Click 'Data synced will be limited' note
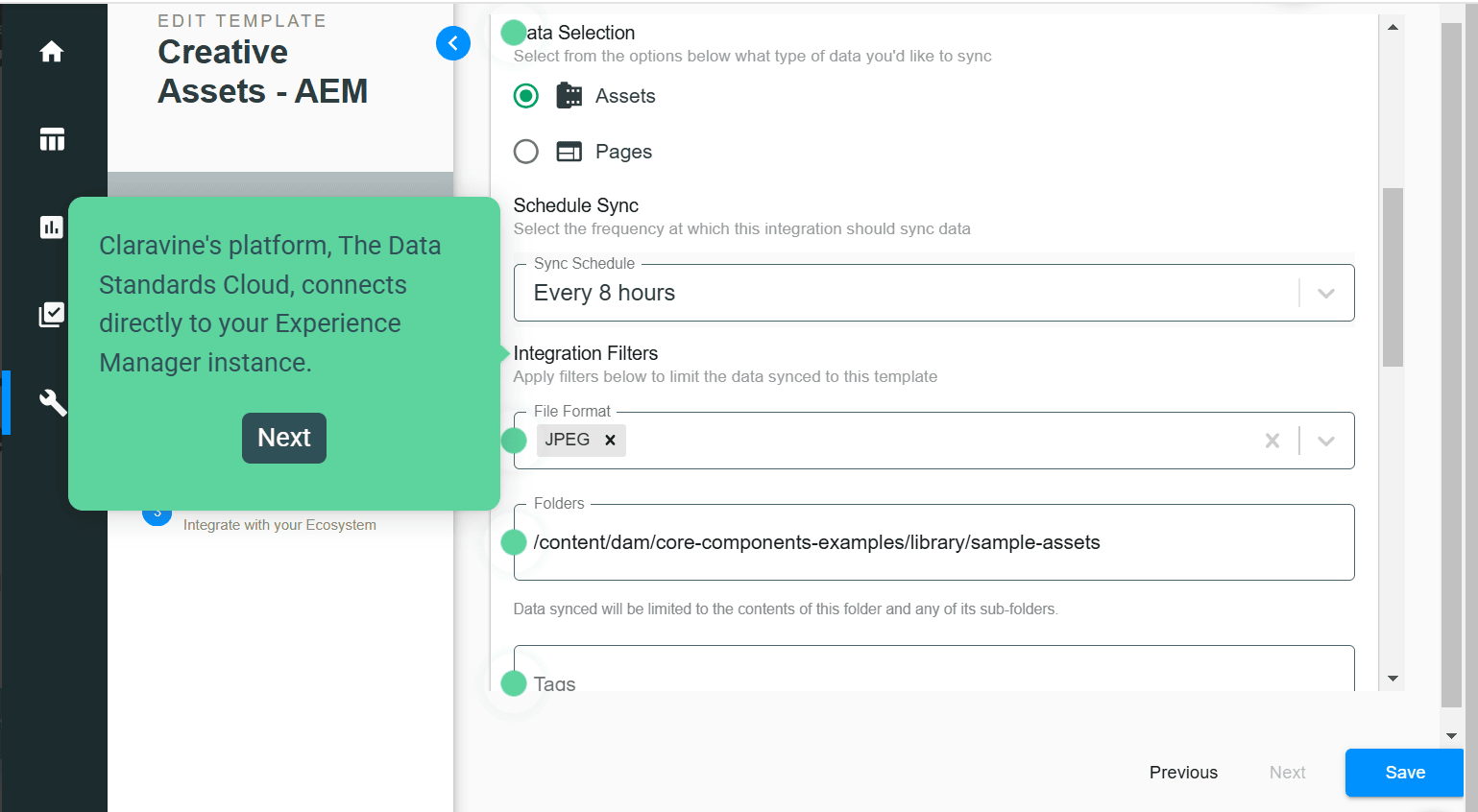This screenshot has width=1478, height=812. click(x=786, y=609)
